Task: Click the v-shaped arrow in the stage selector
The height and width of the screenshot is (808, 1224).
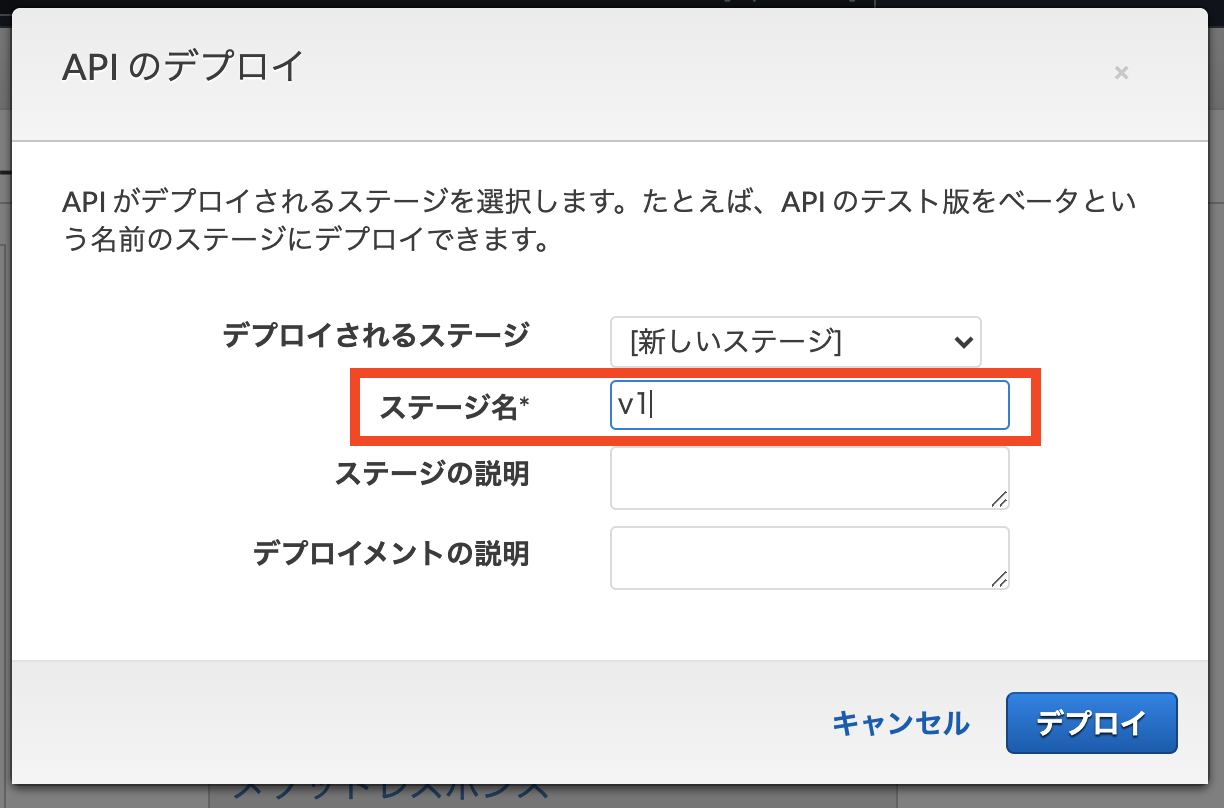Action: coord(963,342)
